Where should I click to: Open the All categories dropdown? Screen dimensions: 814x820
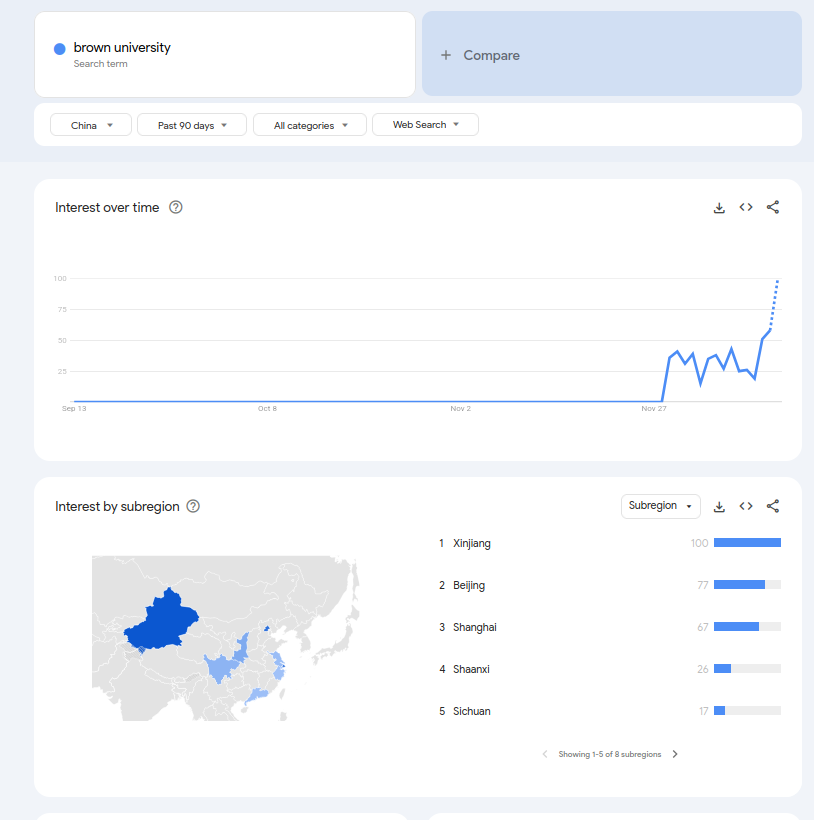click(x=310, y=125)
